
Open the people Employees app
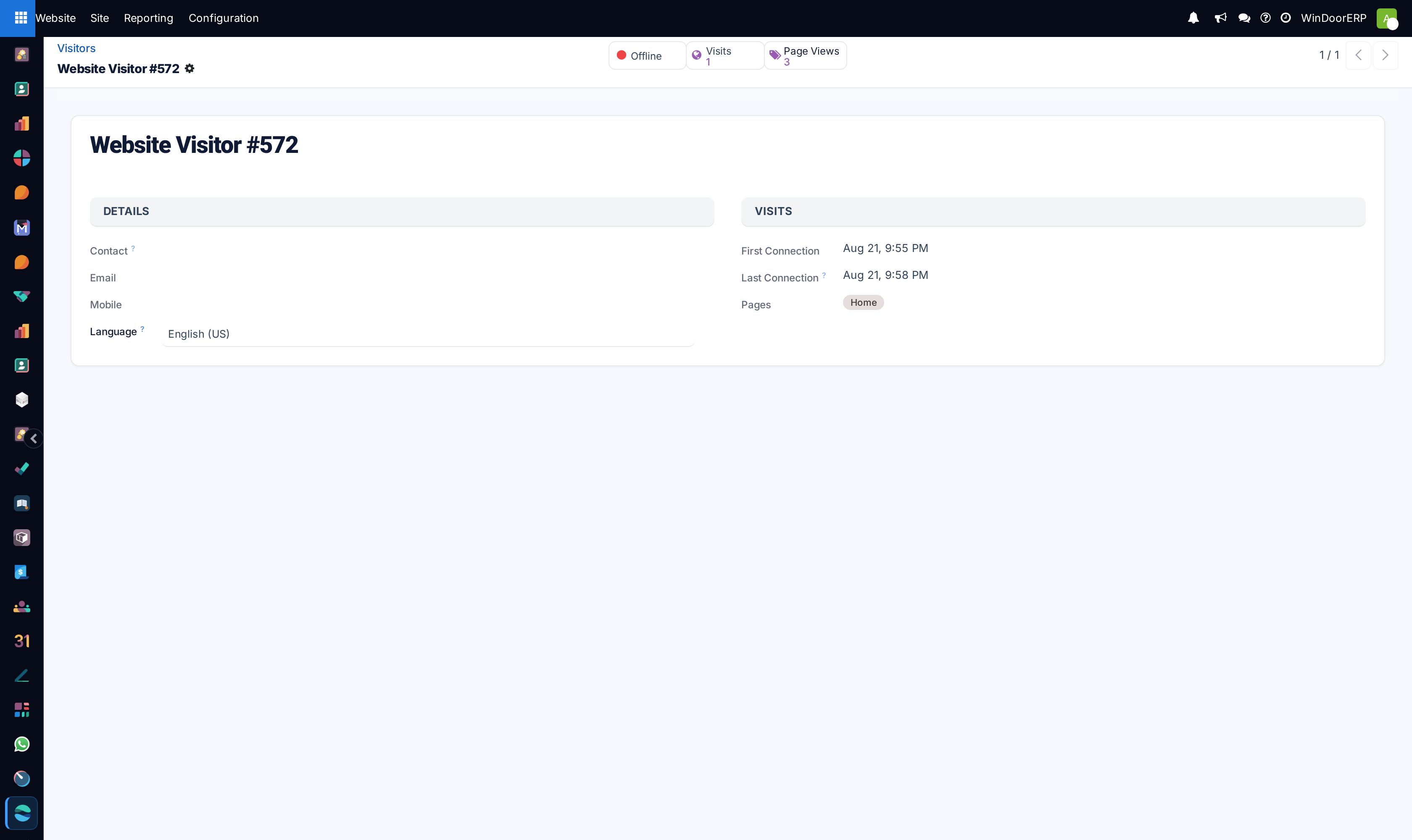21,606
